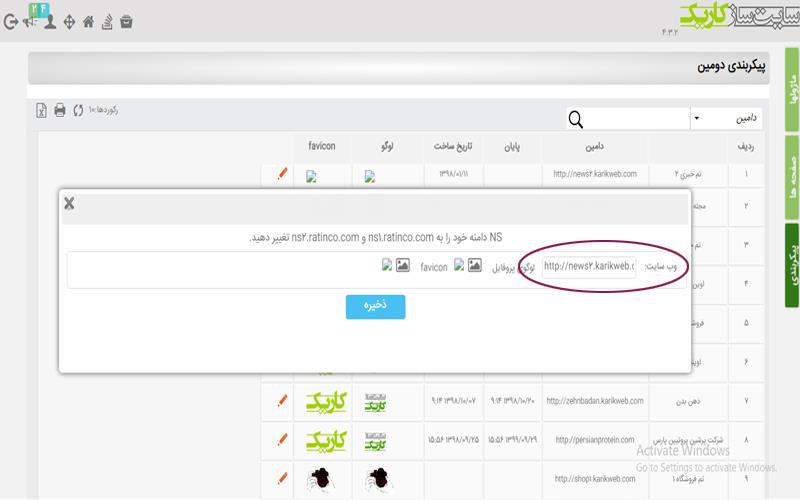Click the four-arrow move icon in toolbar
Screen dimensions: 800x500
pos(69,22)
